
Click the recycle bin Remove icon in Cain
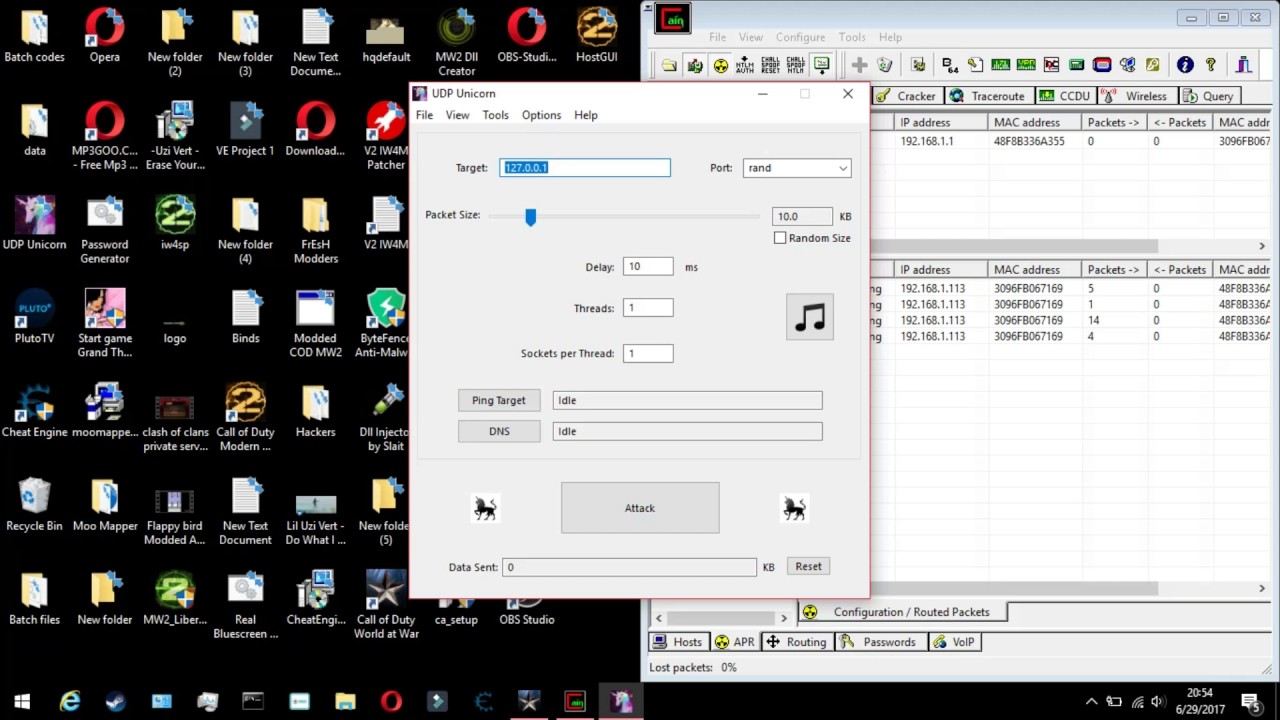pyautogui.click(x=884, y=65)
